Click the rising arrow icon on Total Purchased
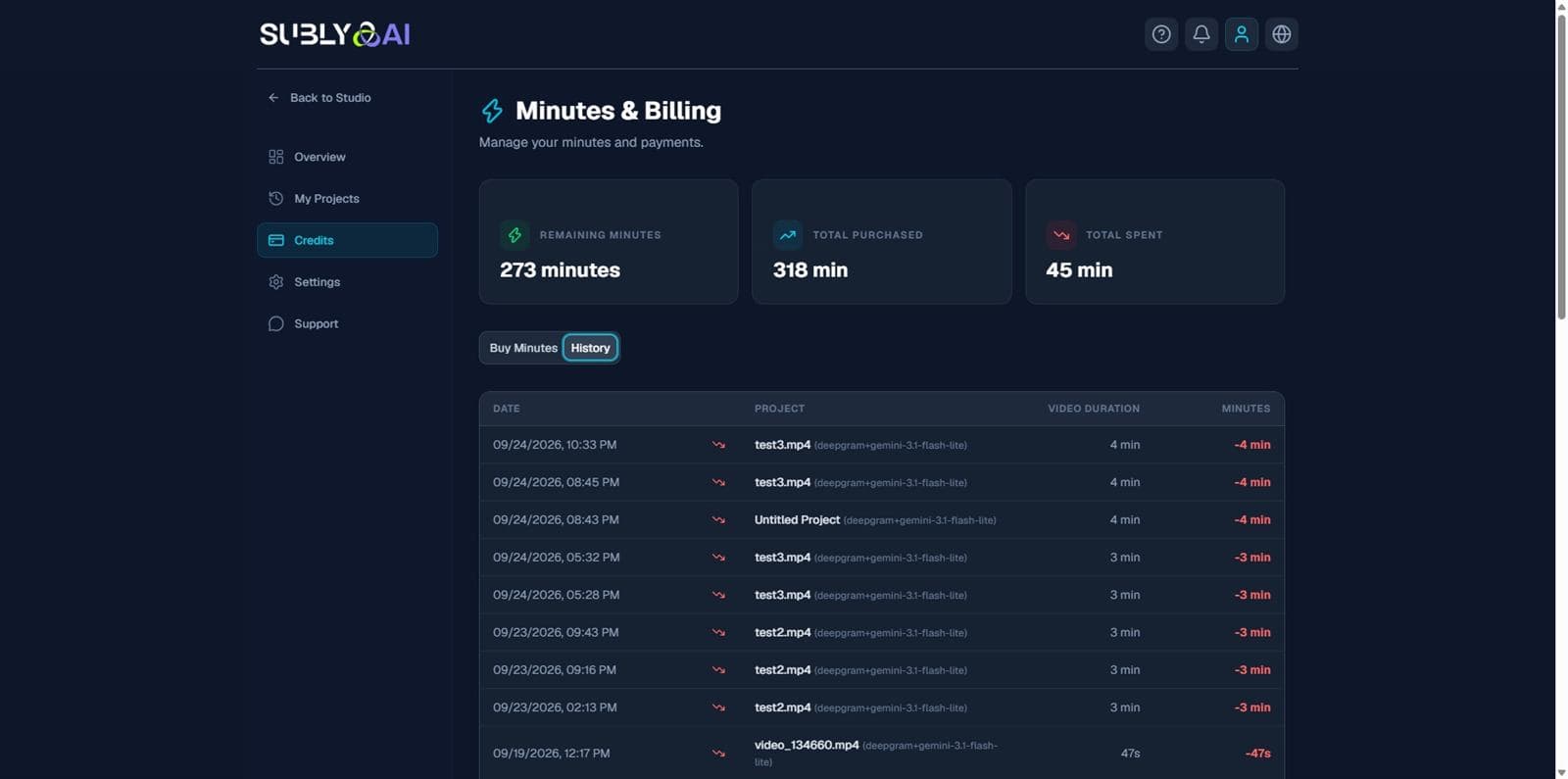The width and height of the screenshot is (1568, 779). point(788,235)
